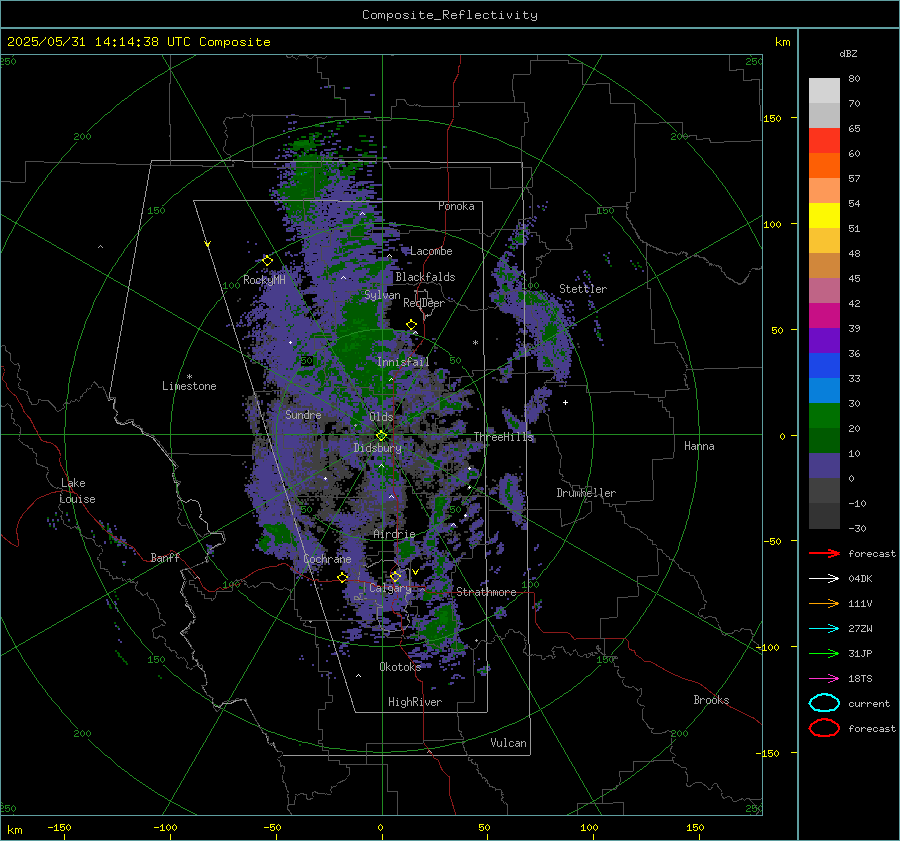900x841 pixels.
Task: Click the RockyMH label
Action: (264, 280)
